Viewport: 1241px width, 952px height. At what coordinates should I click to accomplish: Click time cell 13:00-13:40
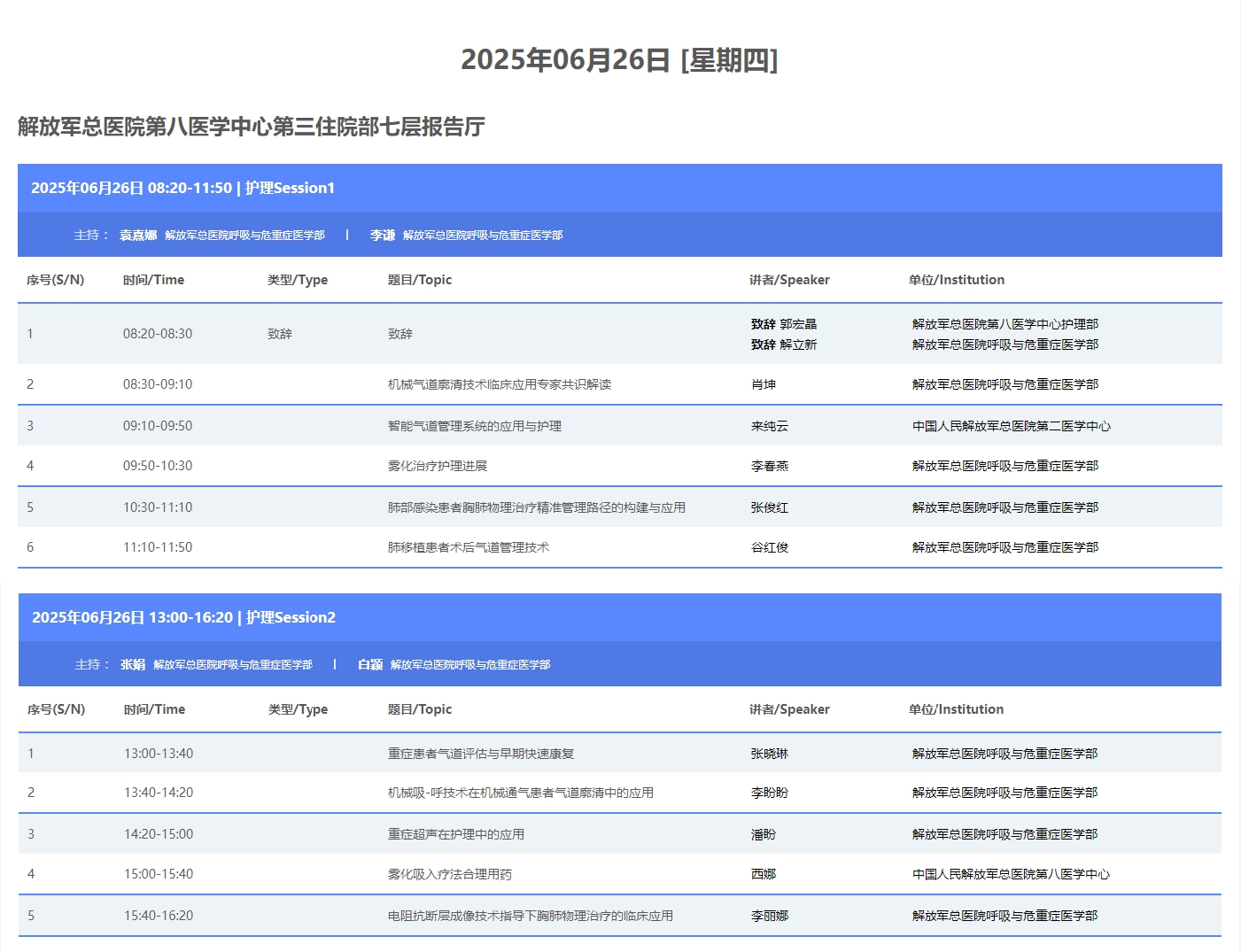159,754
